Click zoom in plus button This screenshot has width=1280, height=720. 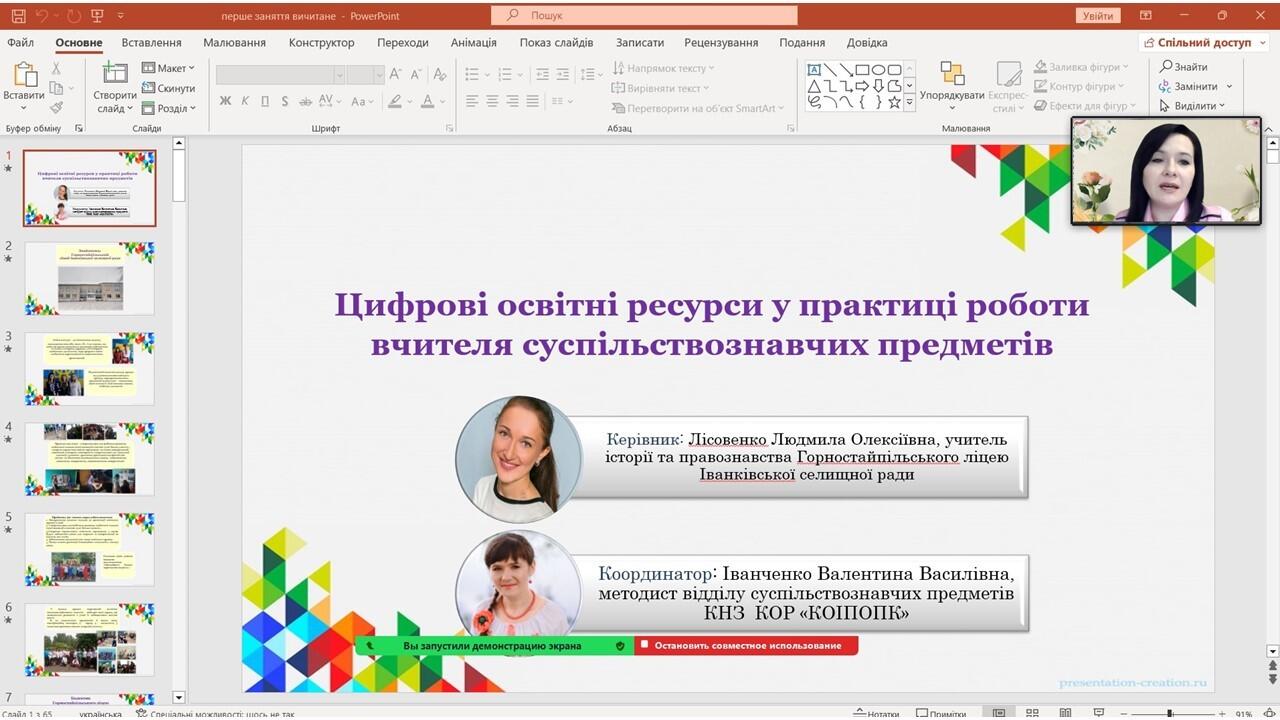(1222, 714)
